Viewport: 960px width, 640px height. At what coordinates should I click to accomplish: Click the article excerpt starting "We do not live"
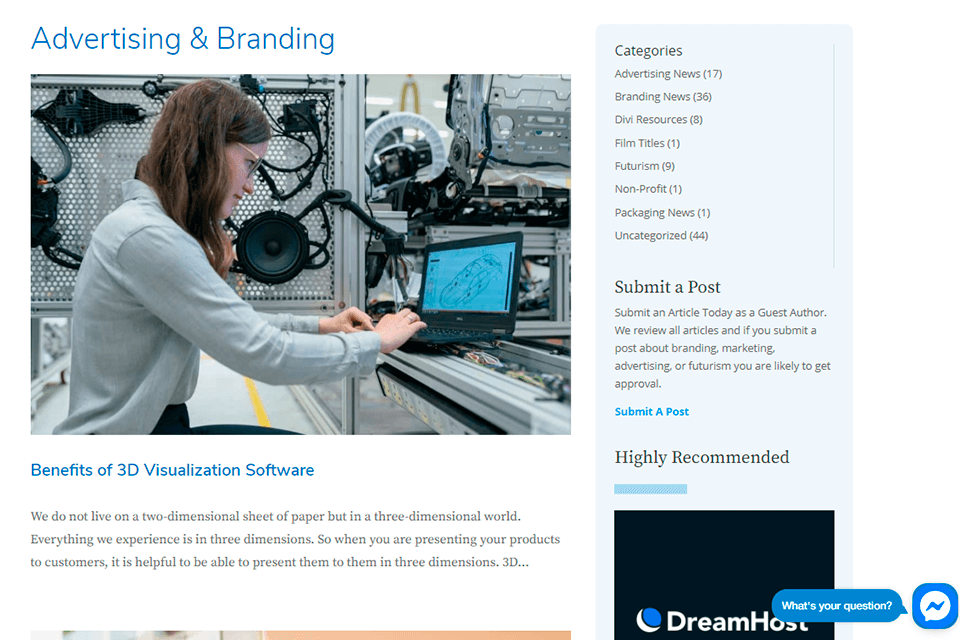[x=295, y=539]
